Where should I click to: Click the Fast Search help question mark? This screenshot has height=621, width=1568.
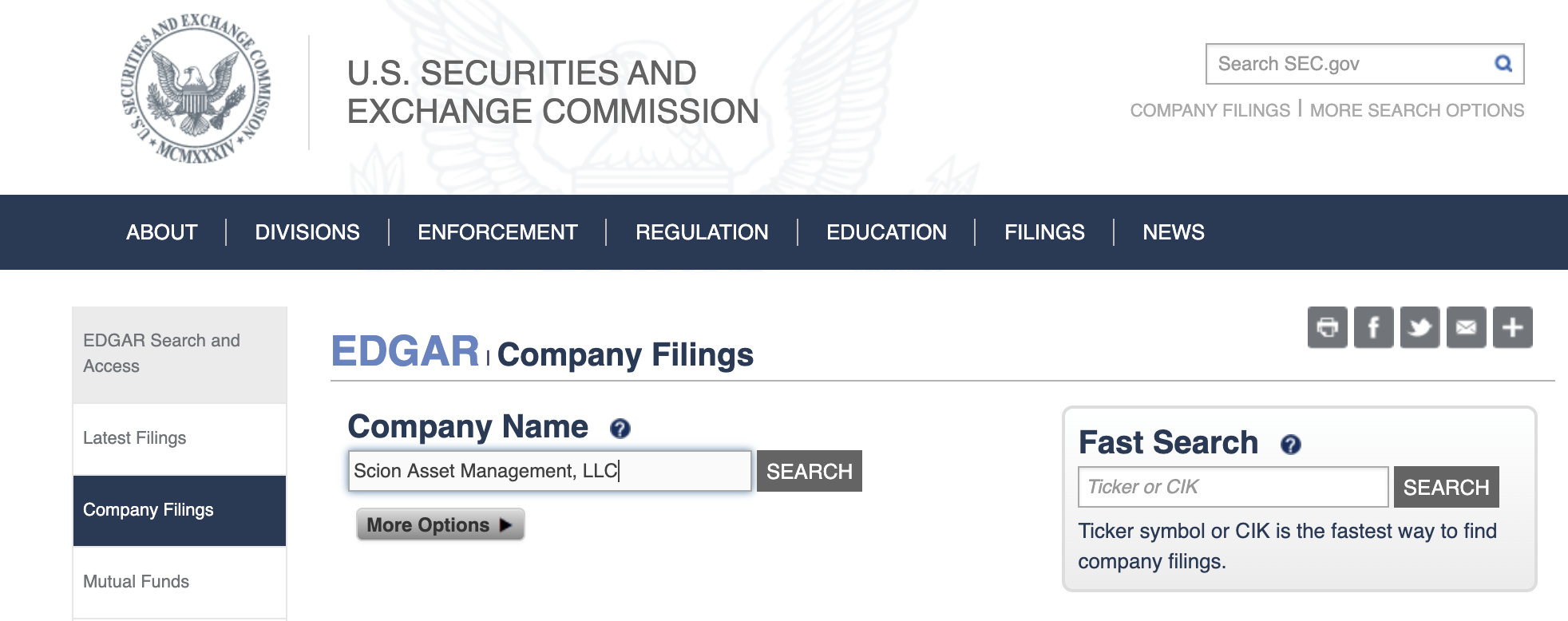(1291, 445)
